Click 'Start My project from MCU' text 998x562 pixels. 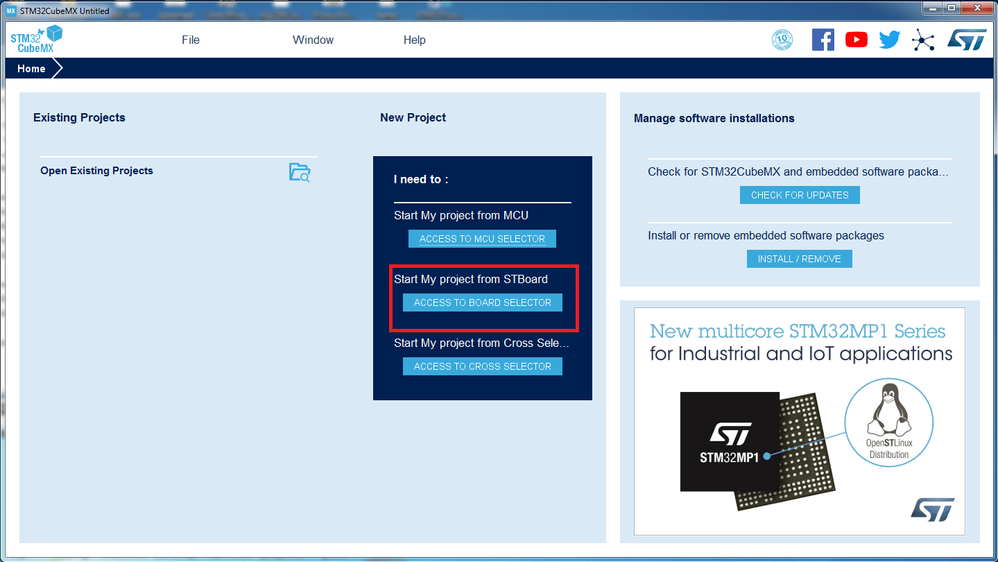click(x=461, y=215)
